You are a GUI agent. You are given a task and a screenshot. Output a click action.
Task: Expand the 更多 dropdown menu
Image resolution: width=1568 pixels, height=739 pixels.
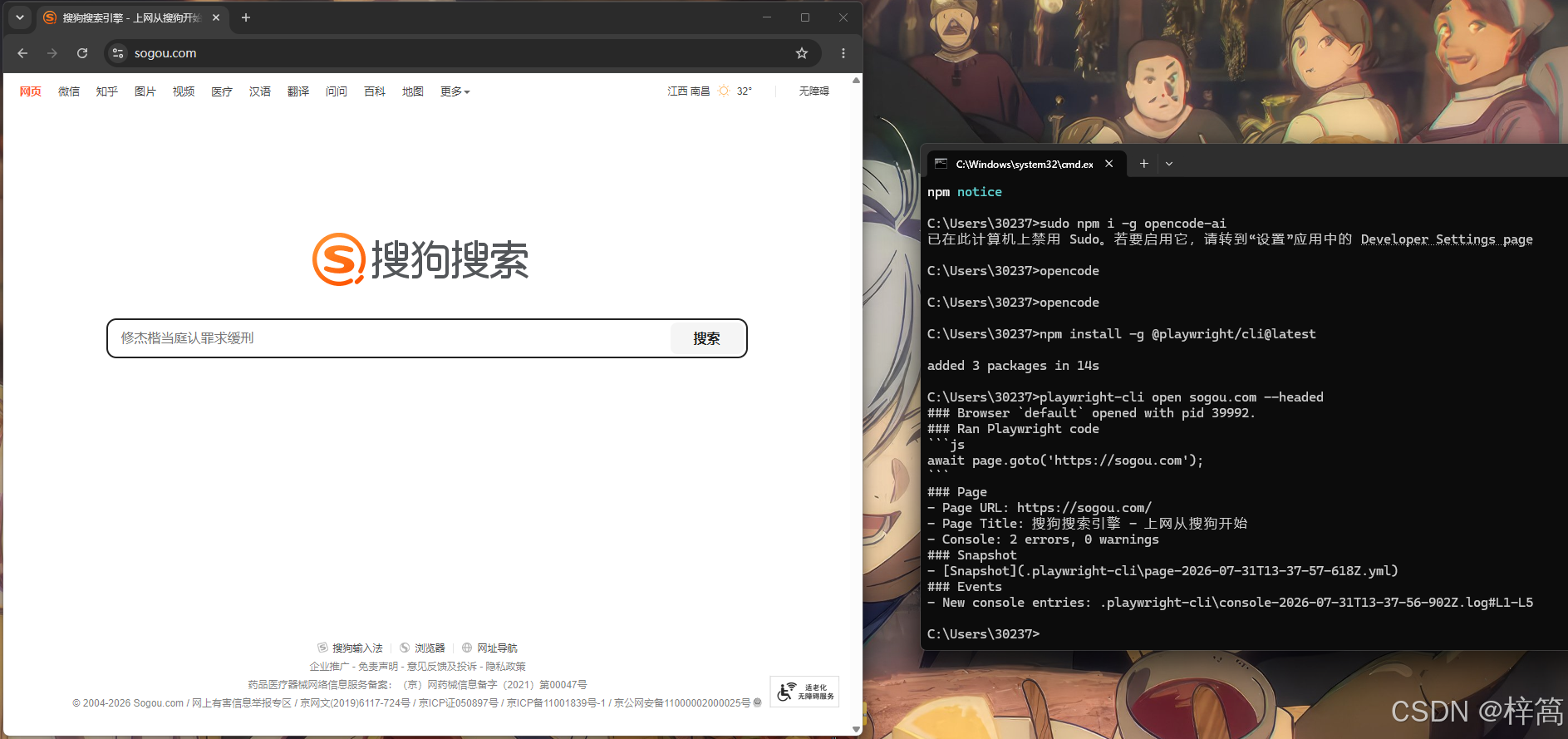455,91
